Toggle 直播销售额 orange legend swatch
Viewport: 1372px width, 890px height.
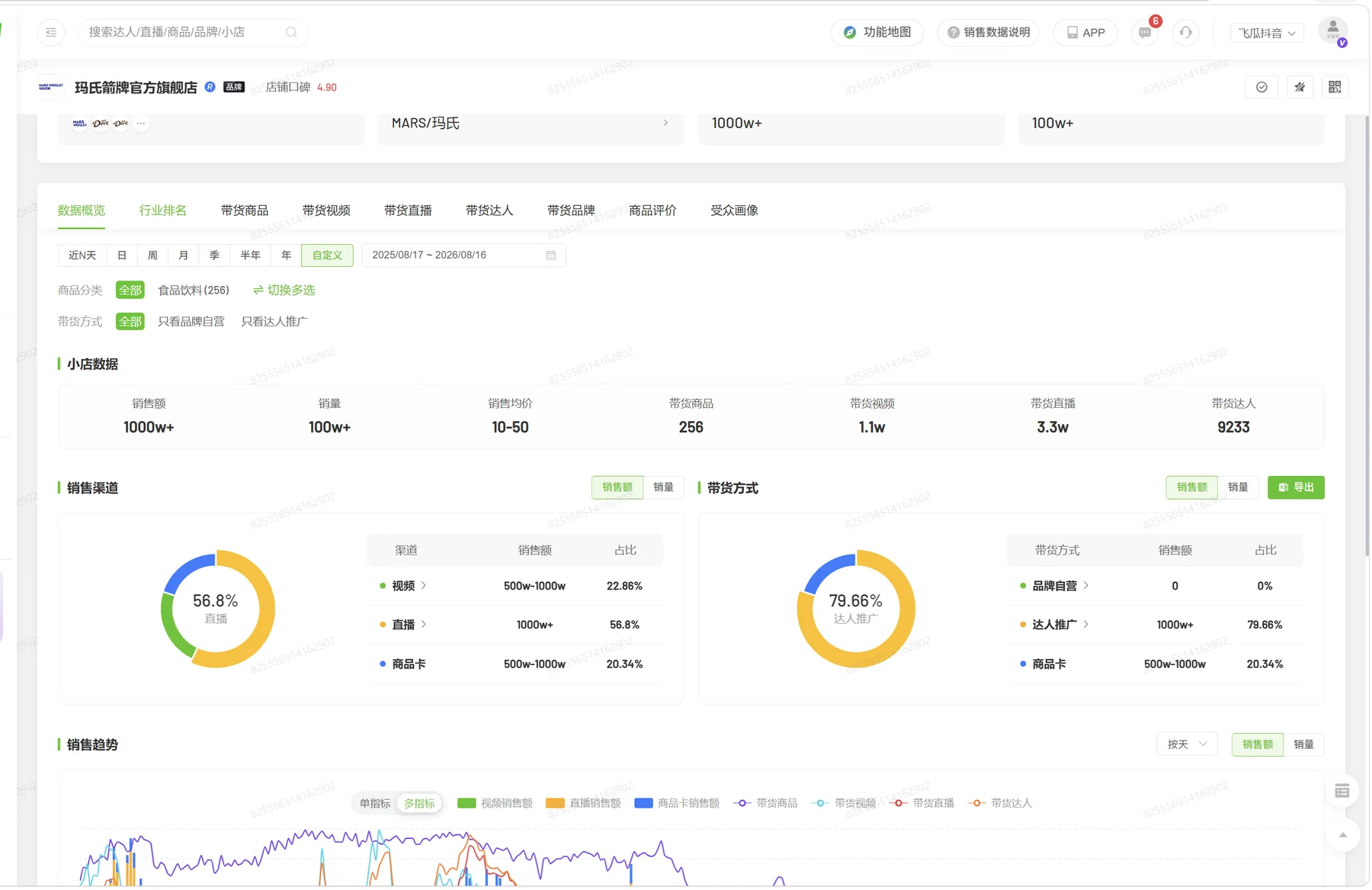click(x=555, y=803)
